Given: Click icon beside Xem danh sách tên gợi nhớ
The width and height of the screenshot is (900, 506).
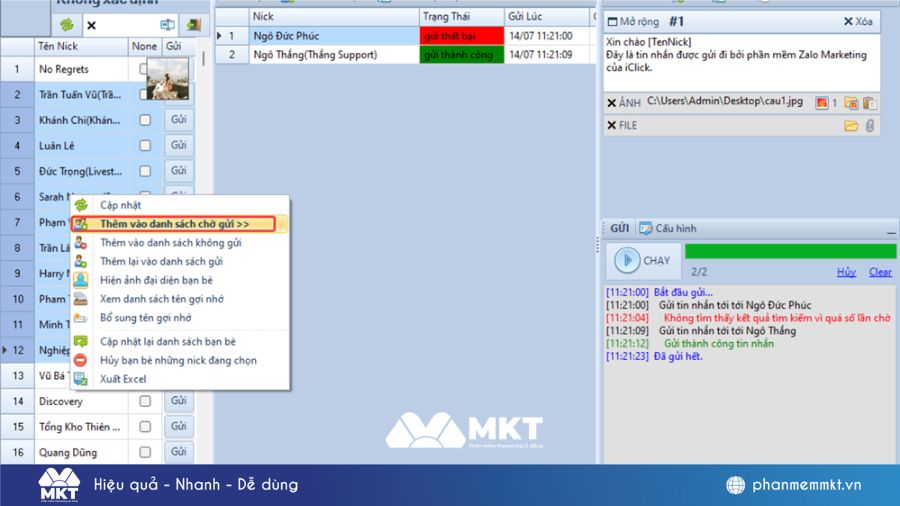Looking at the screenshot, I should click(81, 299).
